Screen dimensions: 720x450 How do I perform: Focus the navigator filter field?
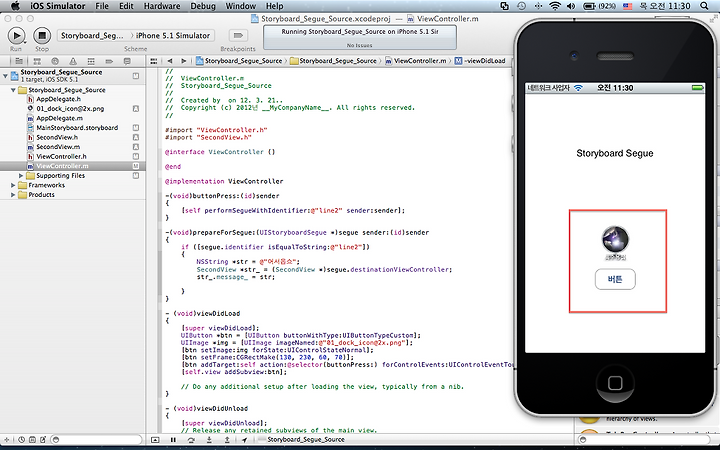pyautogui.click(x=96, y=439)
